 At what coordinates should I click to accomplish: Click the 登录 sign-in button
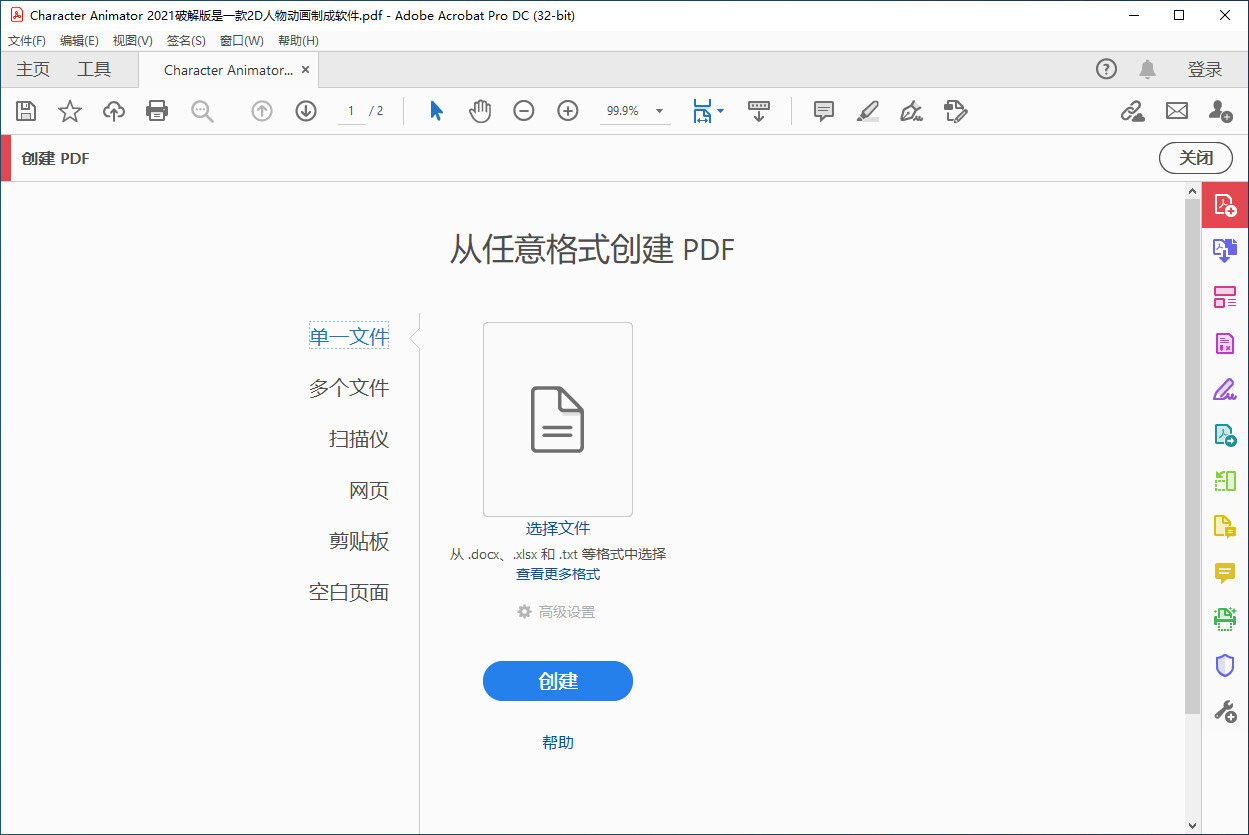1205,69
